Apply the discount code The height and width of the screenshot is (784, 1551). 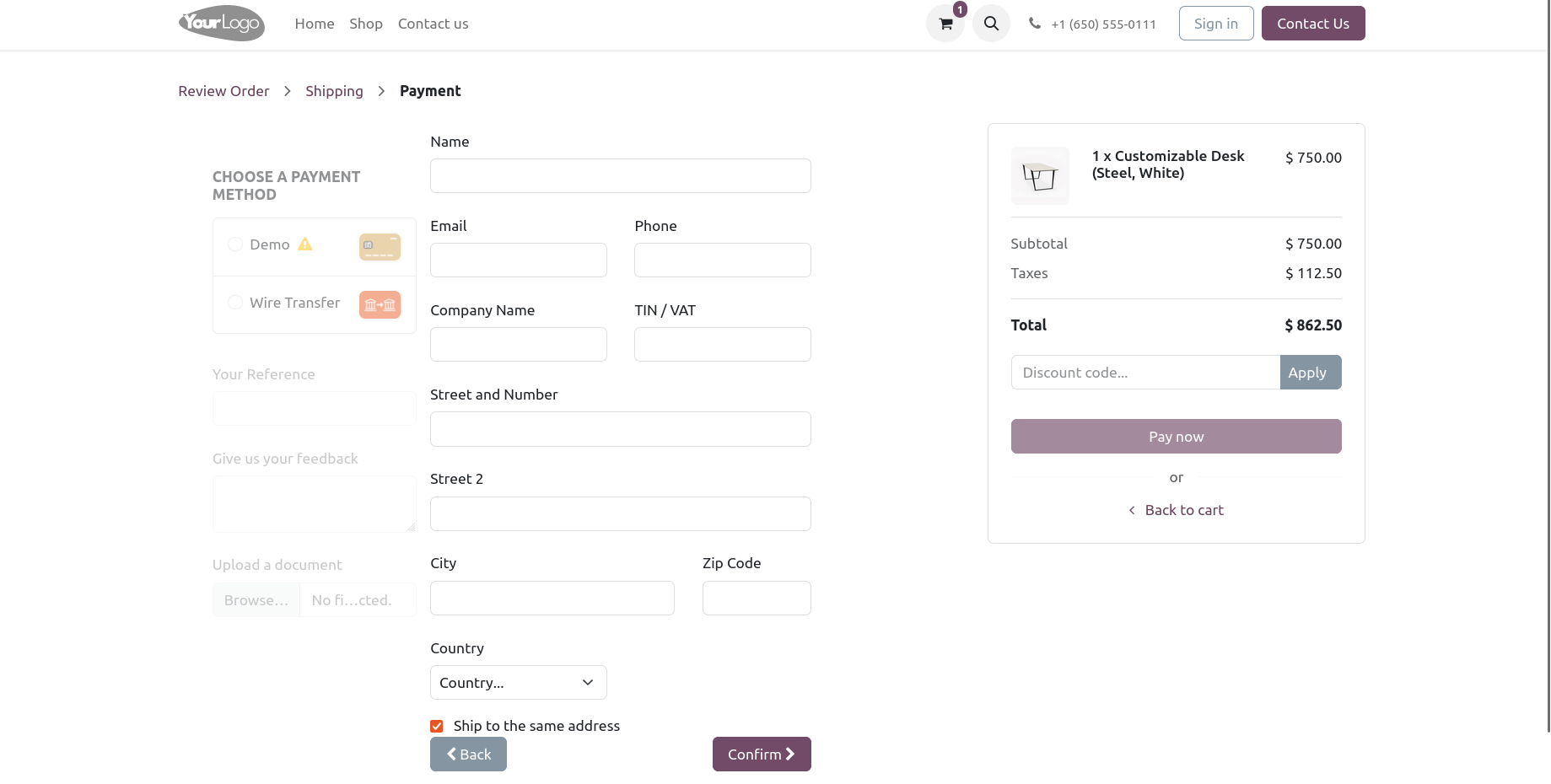1310,373
